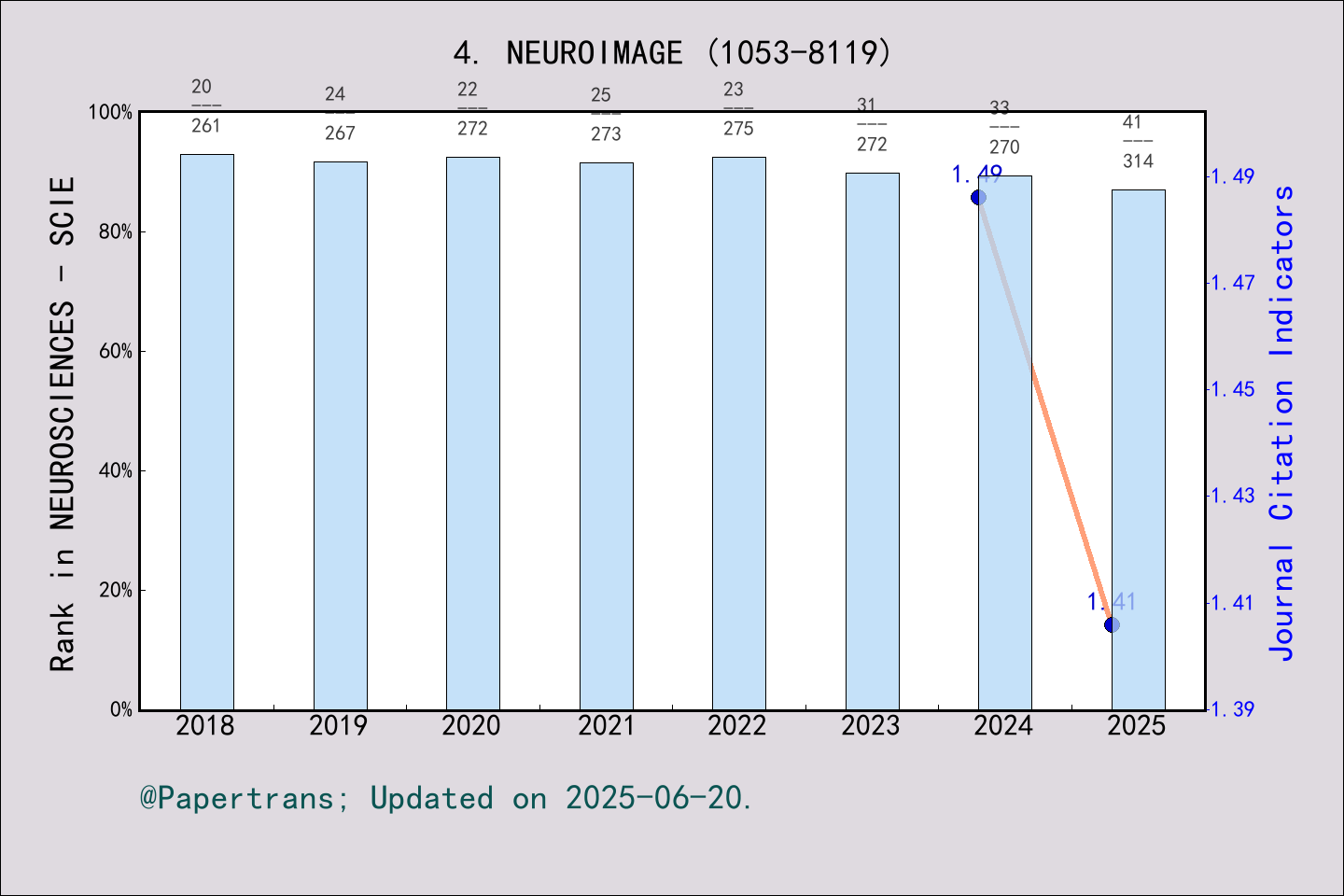1344x896 pixels.
Task: Select the 2023 rank bar
Action: 873,441
